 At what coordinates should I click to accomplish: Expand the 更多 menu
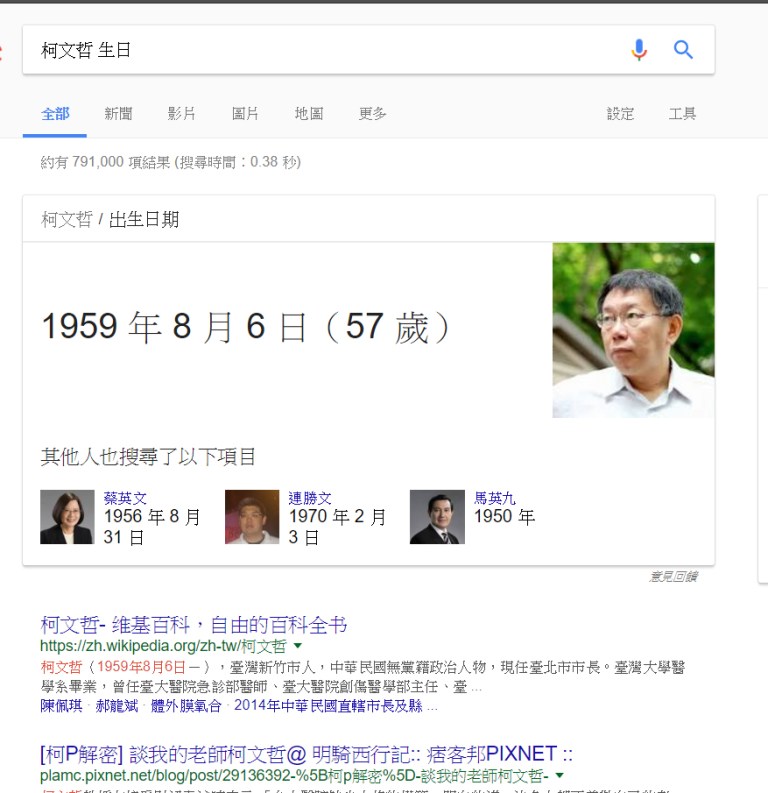[x=373, y=114]
